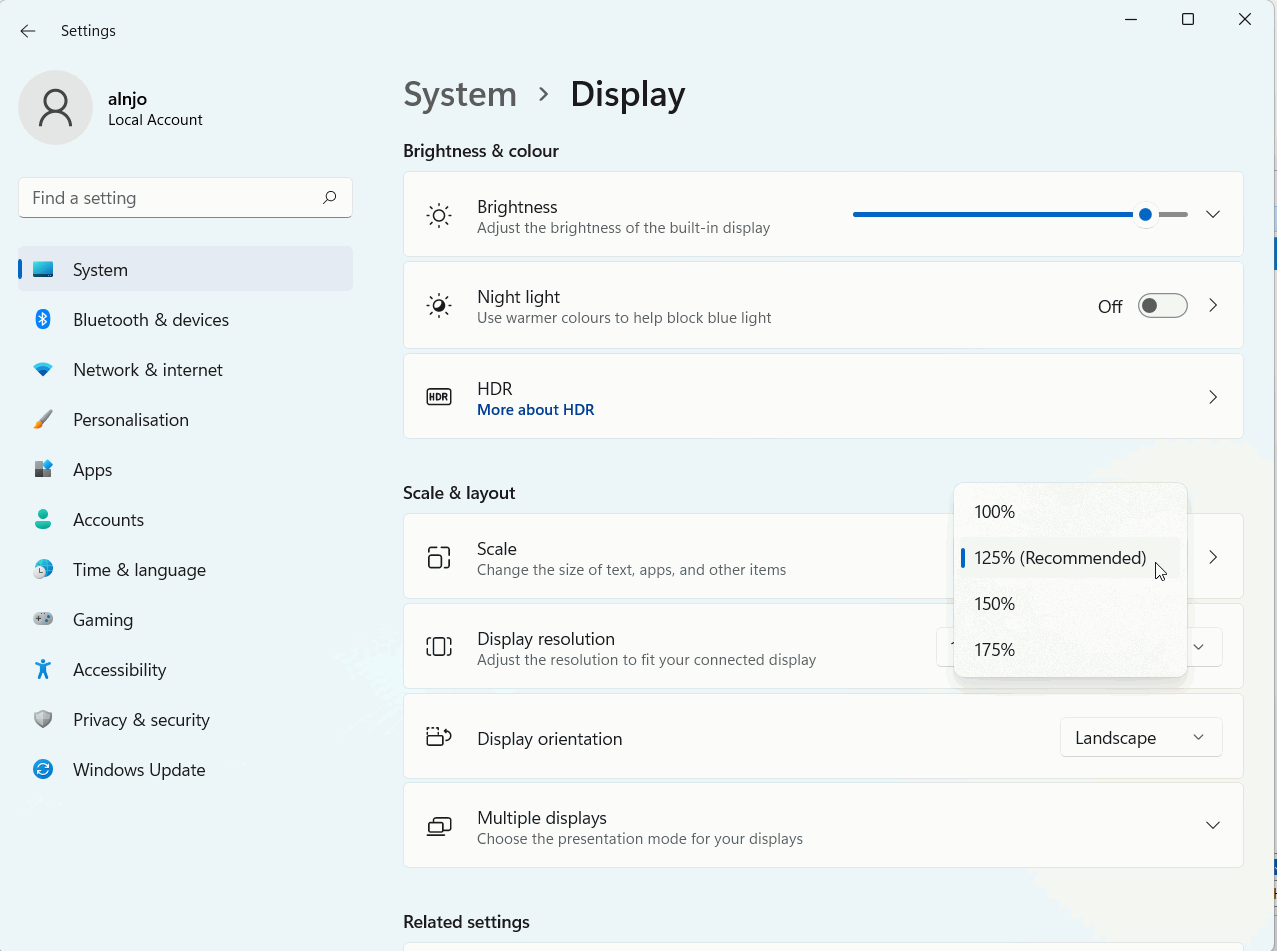The width and height of the screenshot is (1277, 951).
Task: Open the alnjo user avatar picture
Action: 55,108
